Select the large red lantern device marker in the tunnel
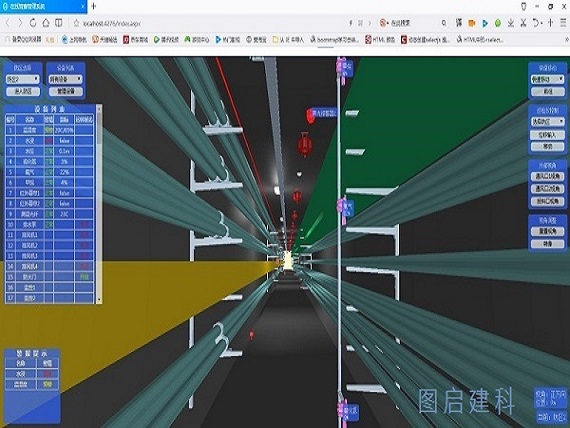The height and width of the screenshot is (428, 570). (305, 144)
